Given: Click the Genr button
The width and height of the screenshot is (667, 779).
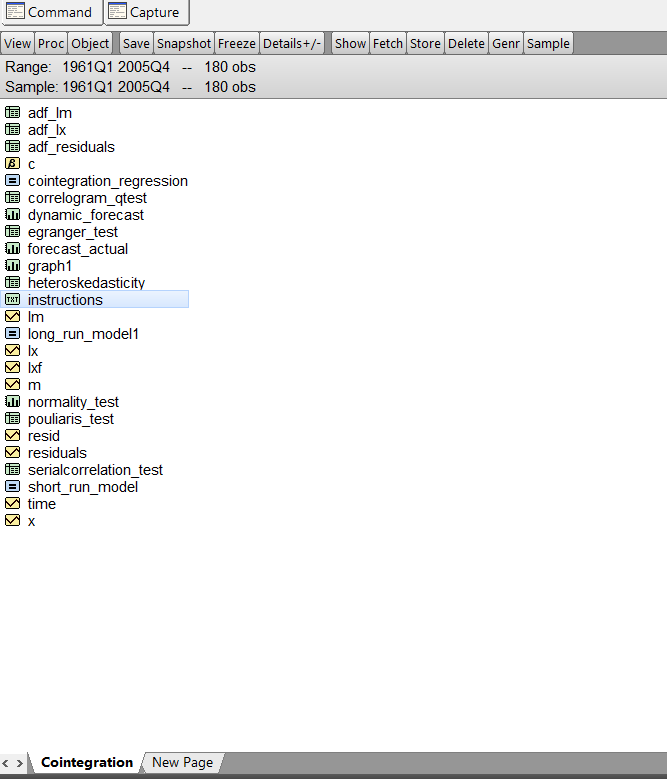Looking at the screenshot, I should click(506, 43).
